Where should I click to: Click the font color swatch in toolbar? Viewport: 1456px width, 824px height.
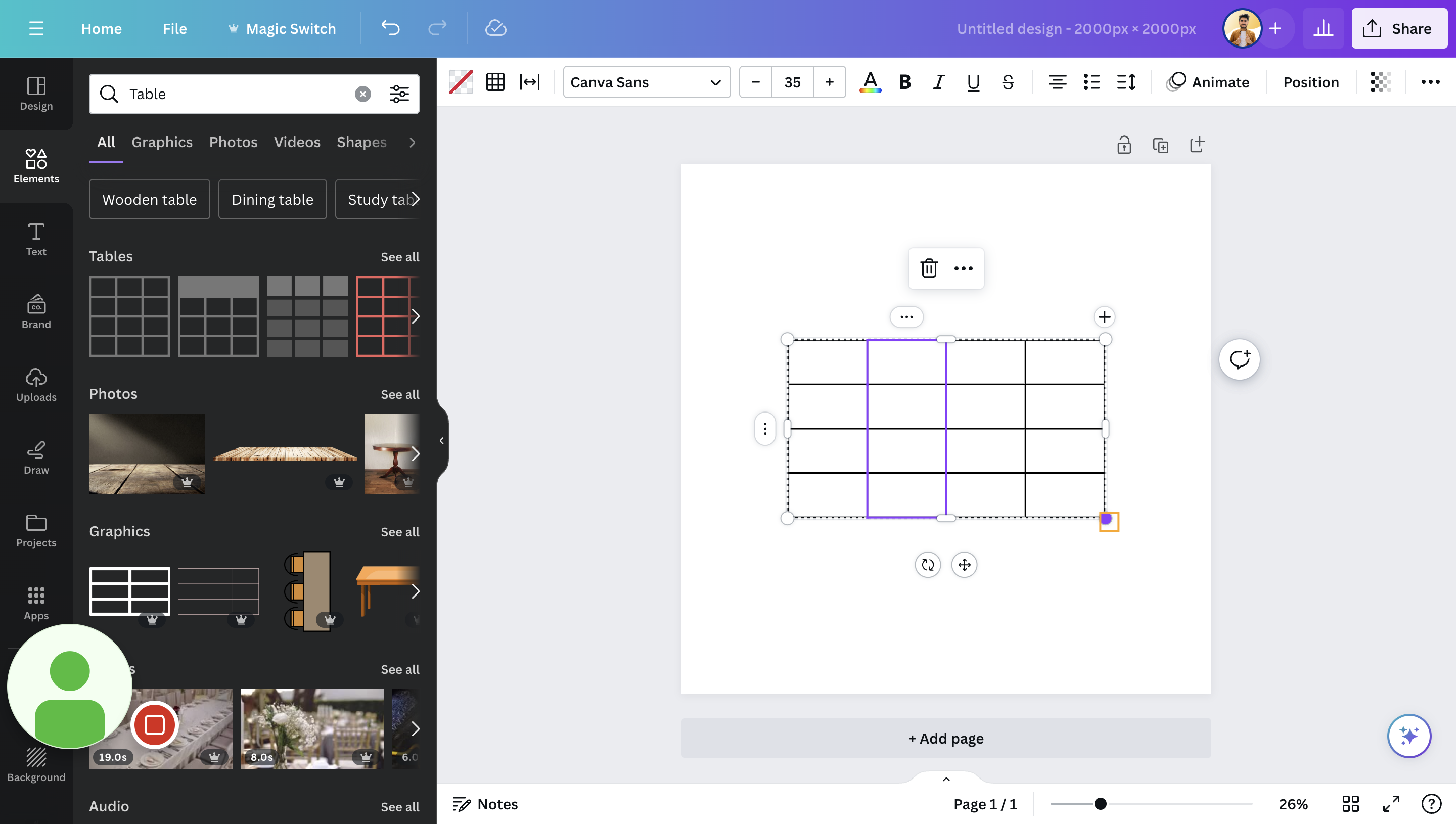pyautogui.click(x=869, y=82)
